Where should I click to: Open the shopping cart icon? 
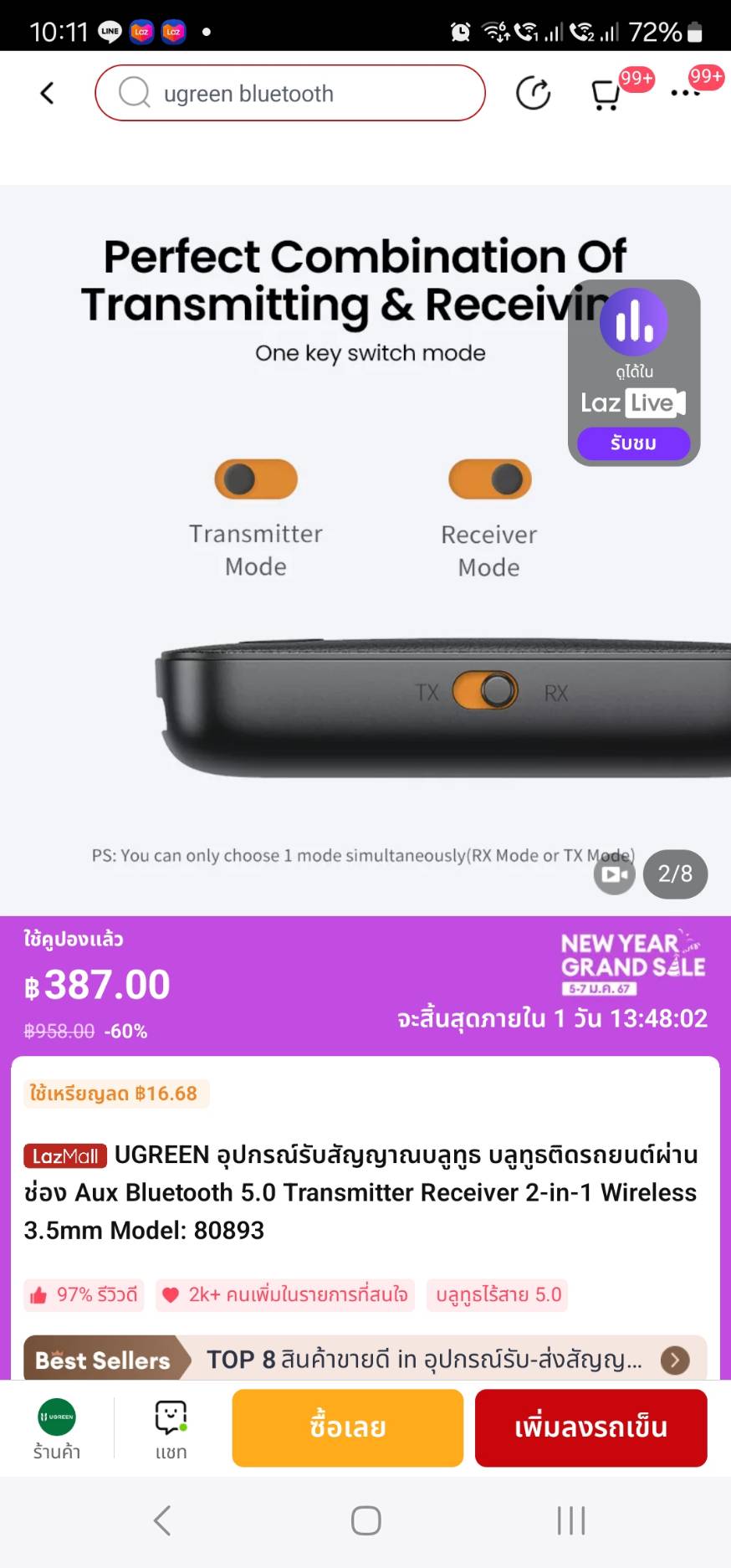(606, 95)
